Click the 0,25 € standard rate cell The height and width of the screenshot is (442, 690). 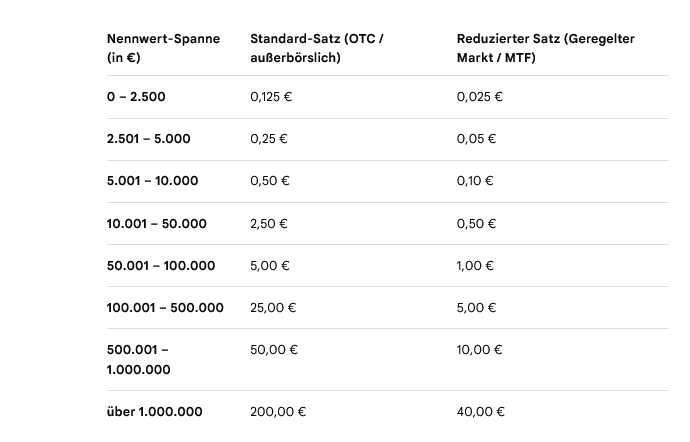[269, 139]
